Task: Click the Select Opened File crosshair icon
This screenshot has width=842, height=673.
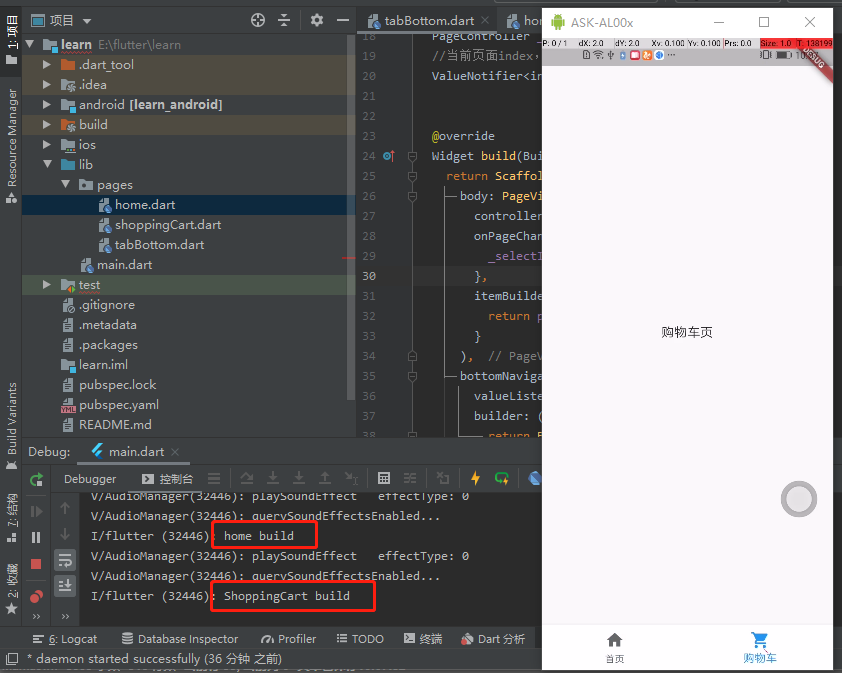Action: (x=257, y=19)
